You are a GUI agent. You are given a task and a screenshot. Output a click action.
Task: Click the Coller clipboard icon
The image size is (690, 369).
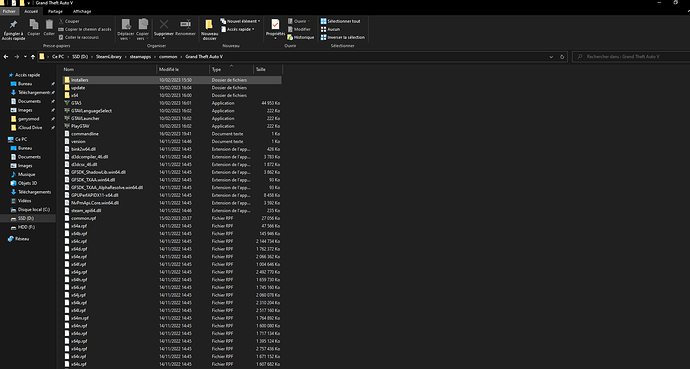49,24
